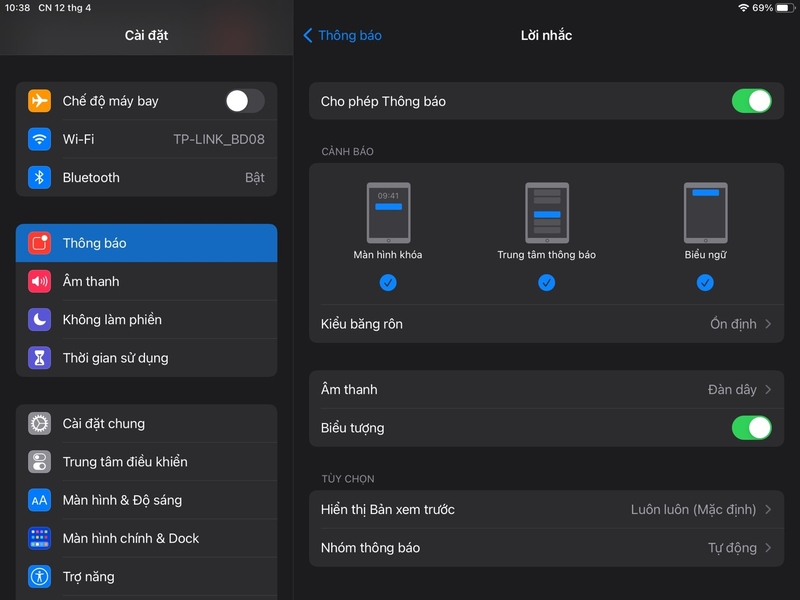
Task: Tap the Trung tâm điều khiển icon
Action: click(x=39, y=462)
